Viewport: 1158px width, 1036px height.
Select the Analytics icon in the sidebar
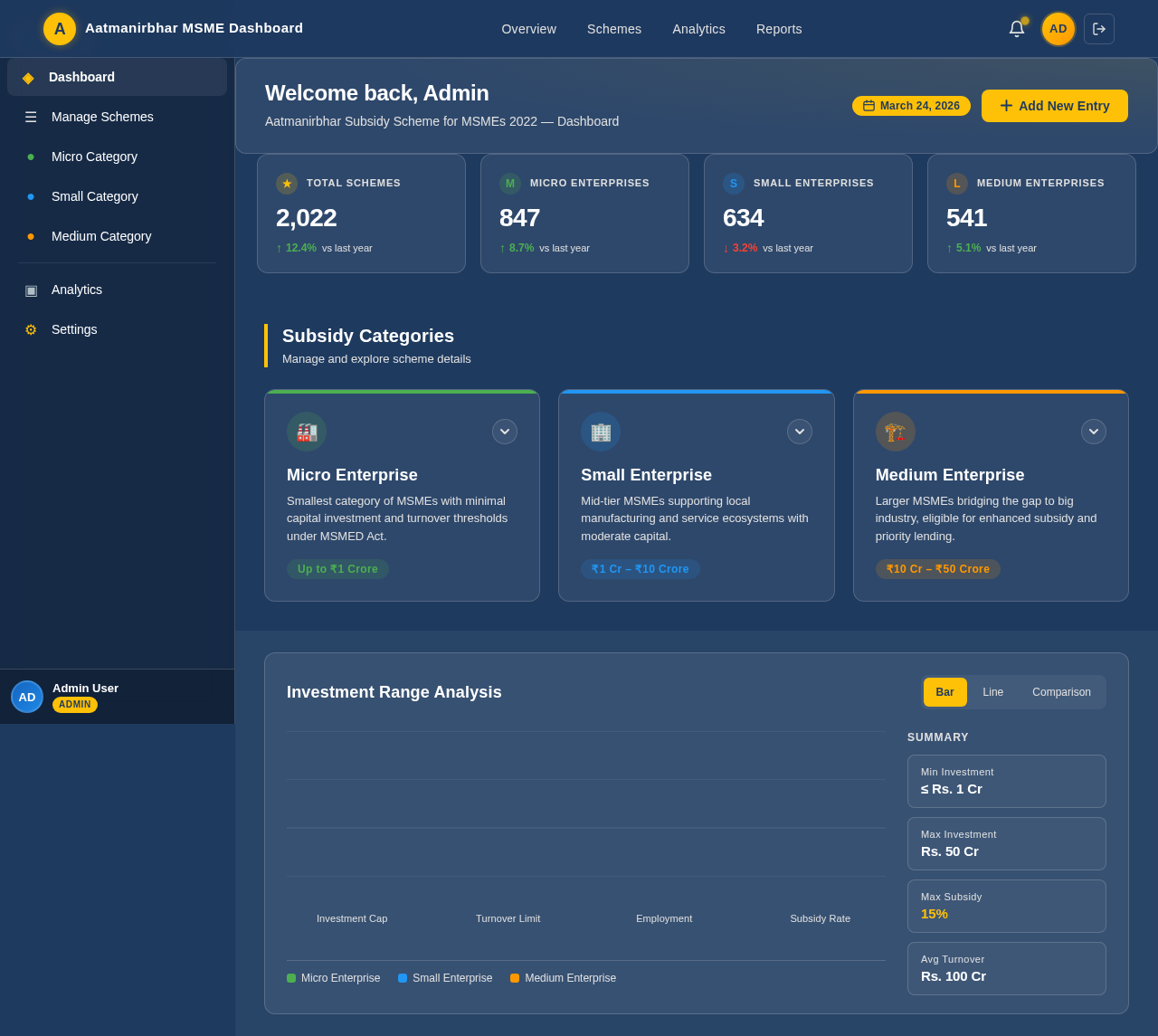click(x=31, y=290)
